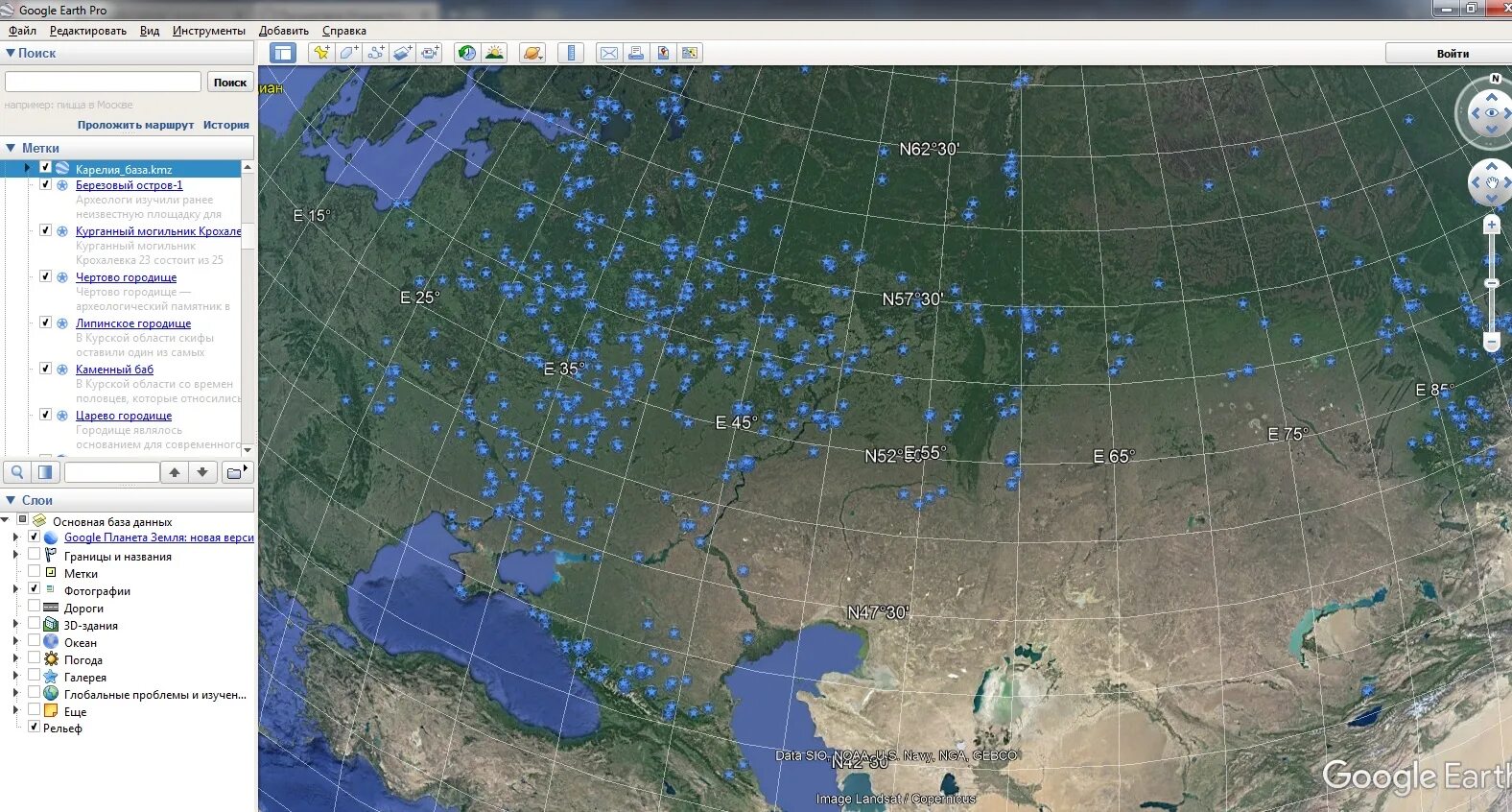Viewport: 1512px width, 812px height.
Task: Click the add folder icon in places panel
Action: [x=236, y=471]
